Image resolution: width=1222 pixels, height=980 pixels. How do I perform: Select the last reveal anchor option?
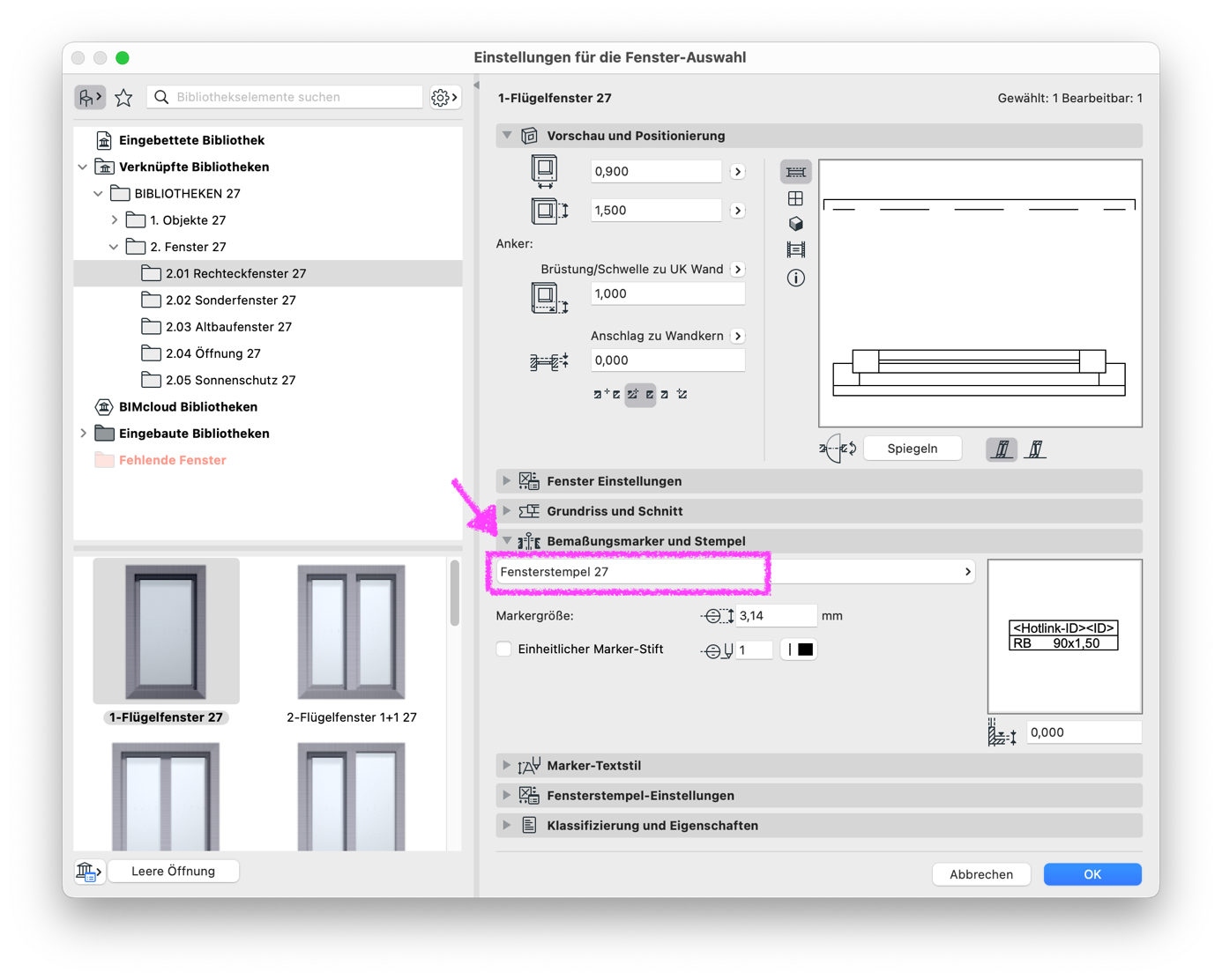pyautogui.click(x=682, y=395)
